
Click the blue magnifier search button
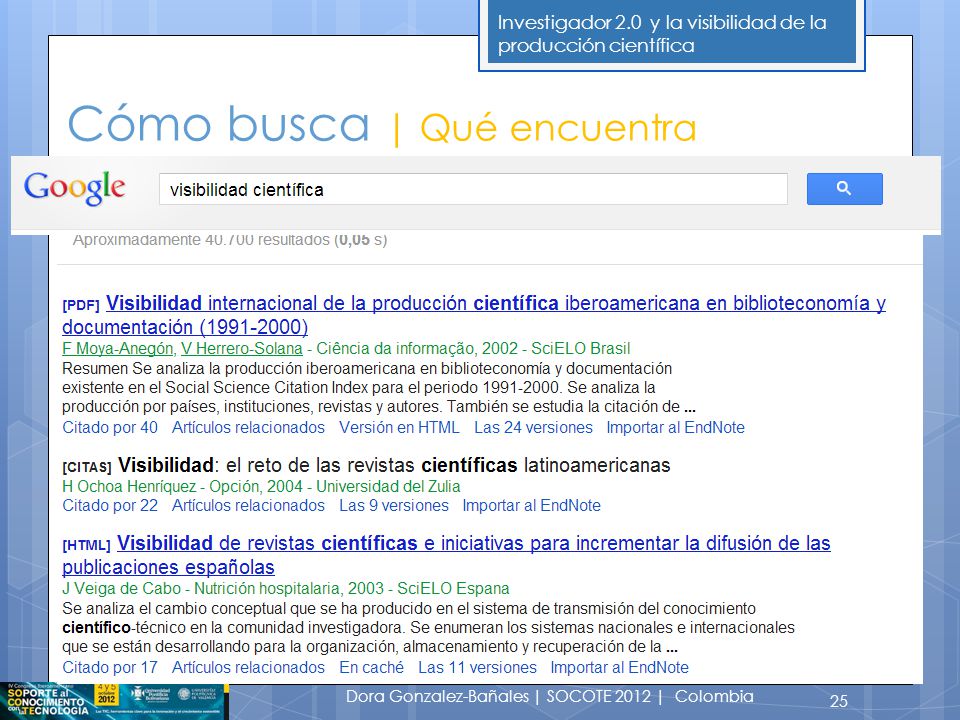coord(844,189)
